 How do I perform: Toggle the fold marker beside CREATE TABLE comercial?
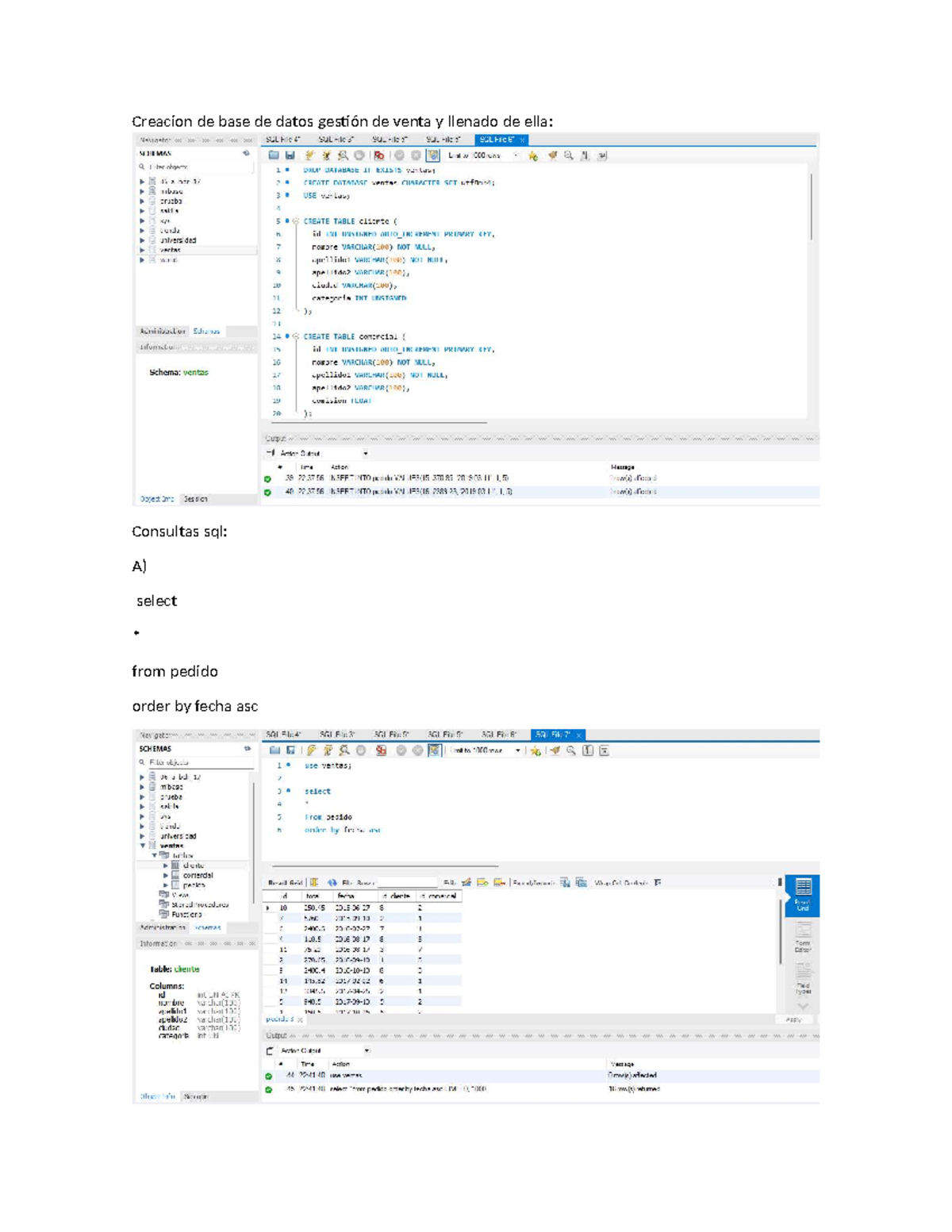pyautogui.click(x=295, y=336)
